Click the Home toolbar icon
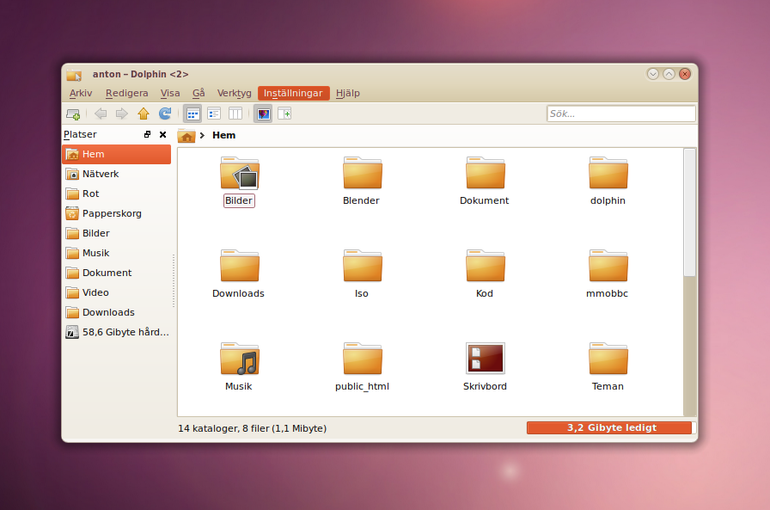This screenshot has width=770, height=510. 143,114
